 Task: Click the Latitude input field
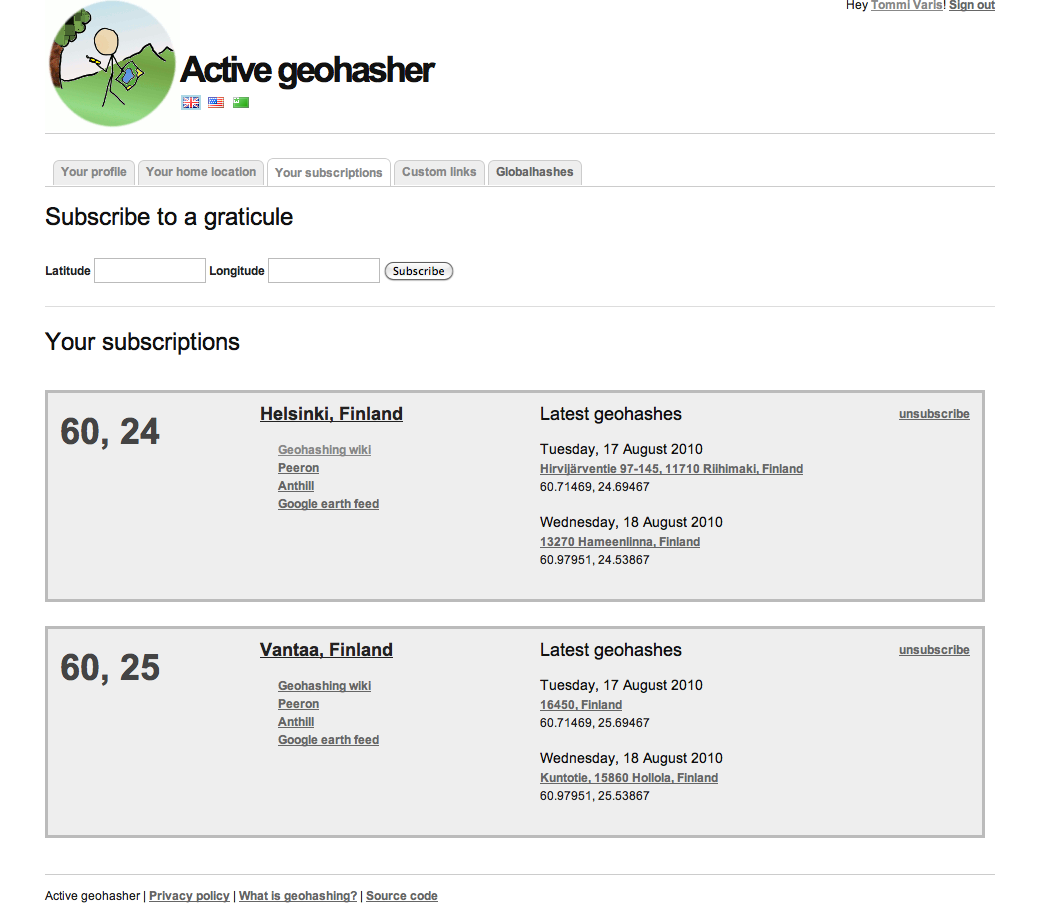pyautogui.click(x=150, y=271)
